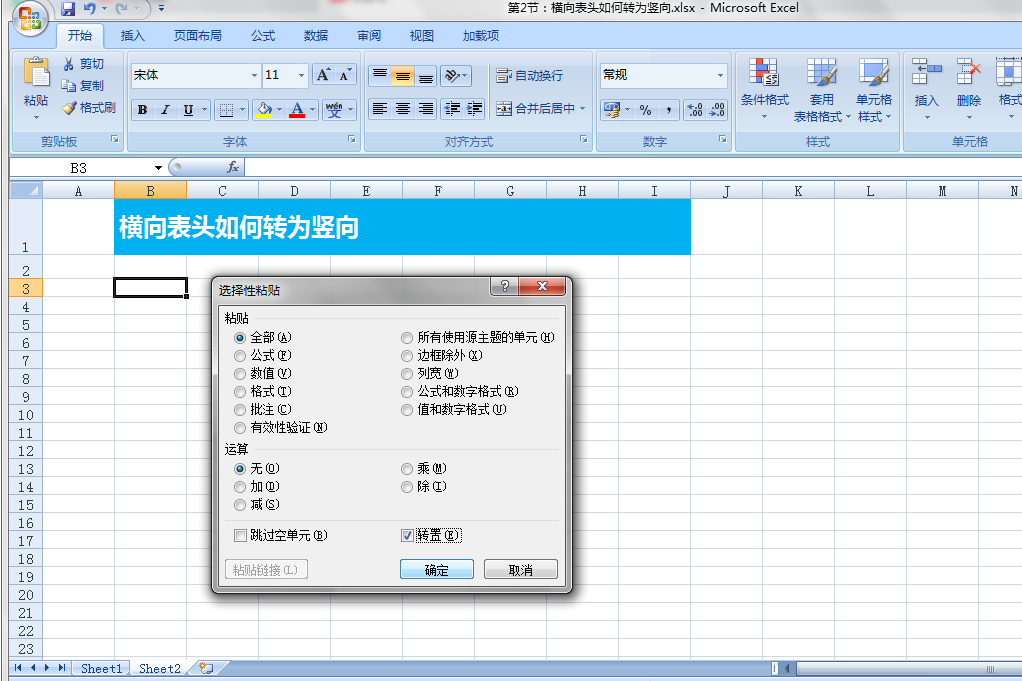1022x681 pixels.
Task: Cut selection with the 剪切 scissors
Action: pyautogui.click(x=83, y=64)
